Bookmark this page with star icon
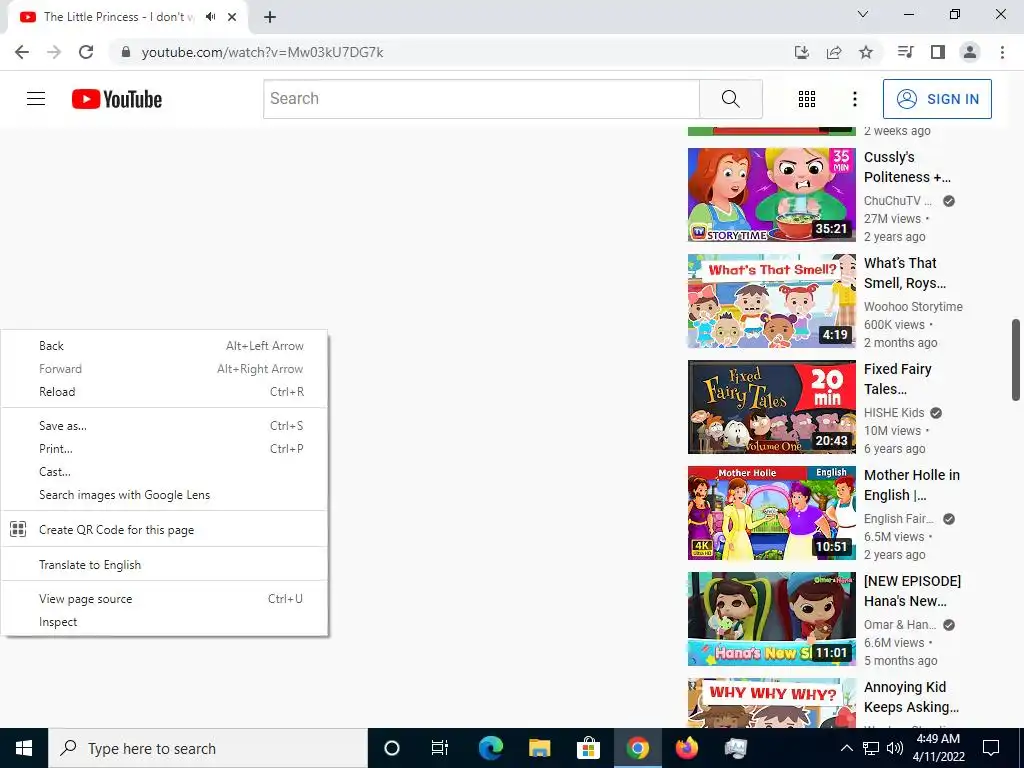 tap(866, 52)
